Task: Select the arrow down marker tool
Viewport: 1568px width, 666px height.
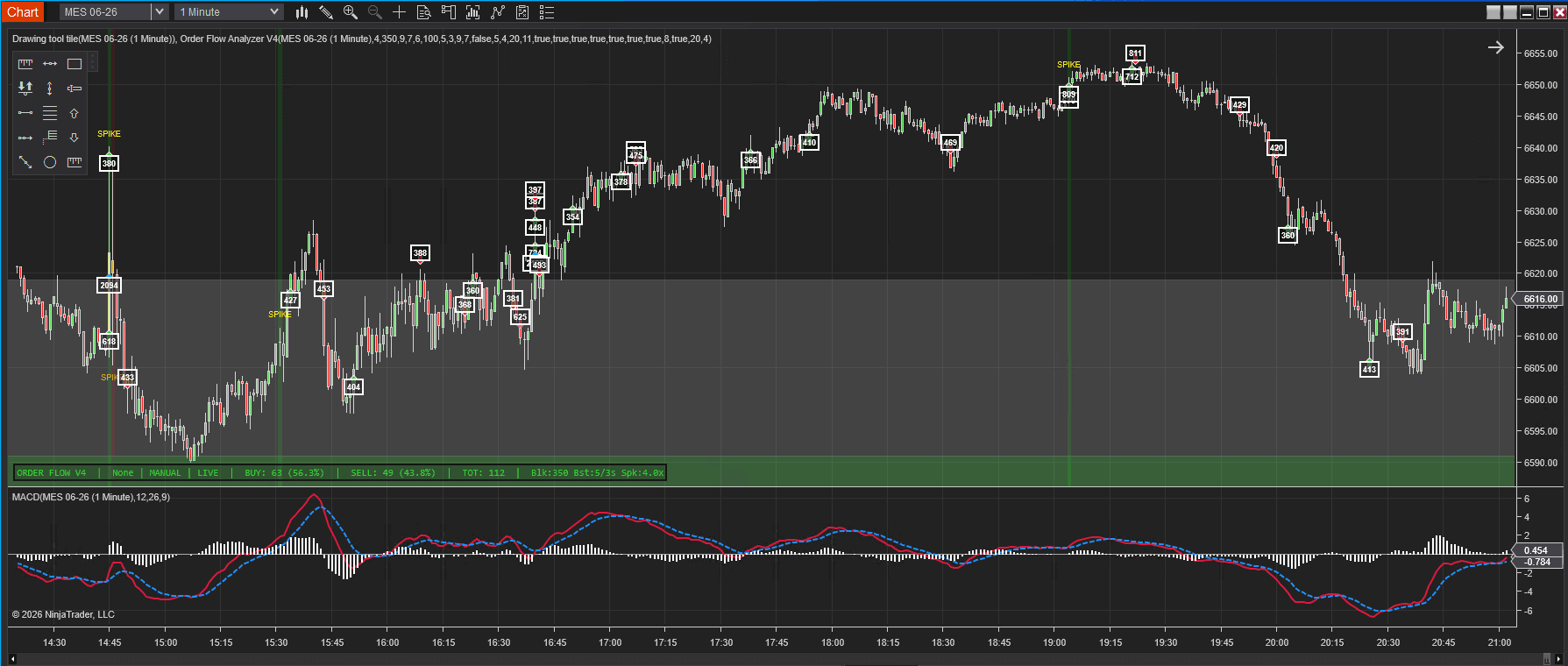Action: [74, 138]
